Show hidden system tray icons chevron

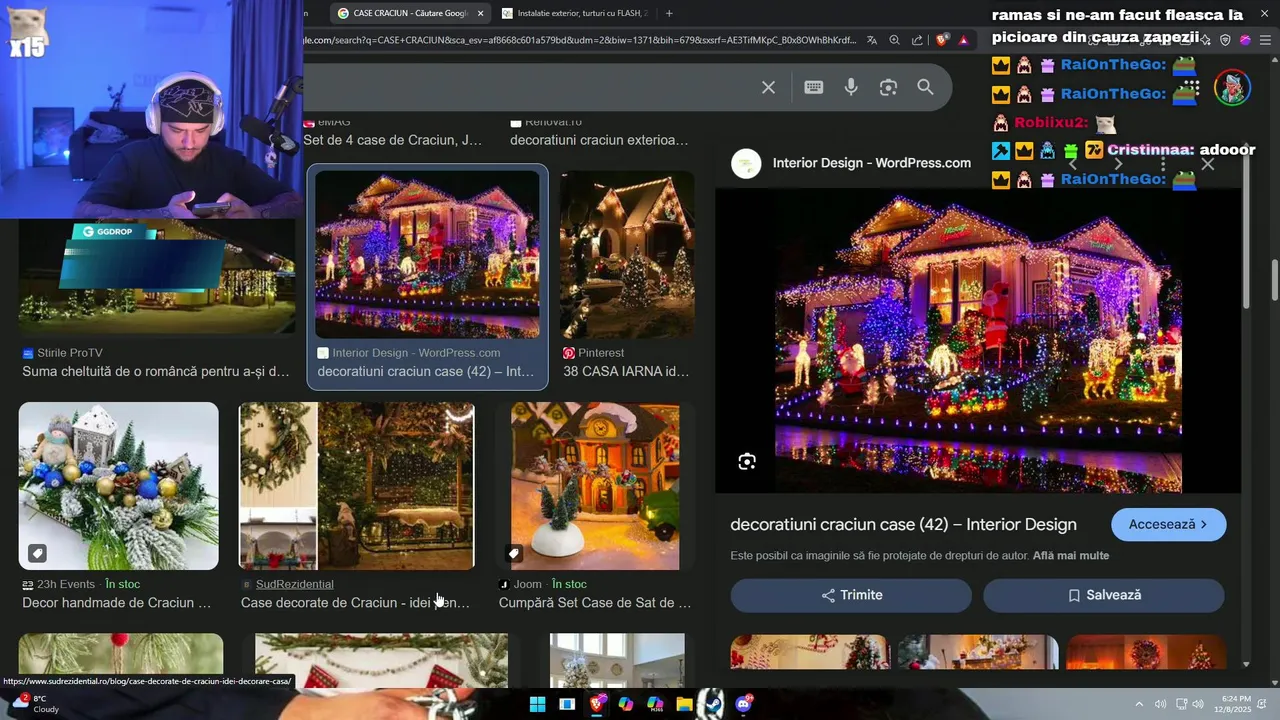coord(1139,704)
